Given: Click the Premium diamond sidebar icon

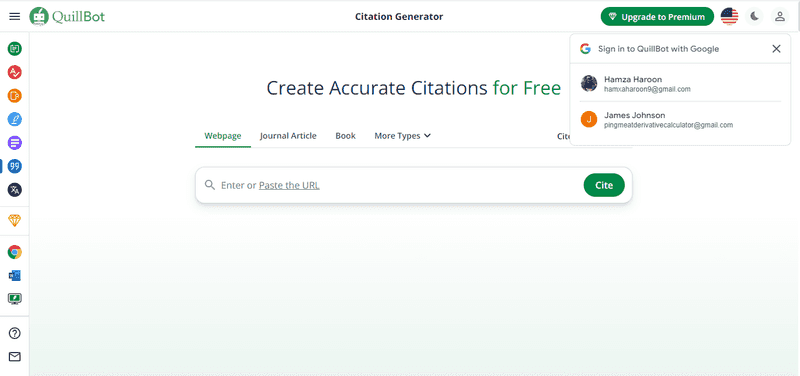Looking at the screenshot, I should tap(15, 220).
